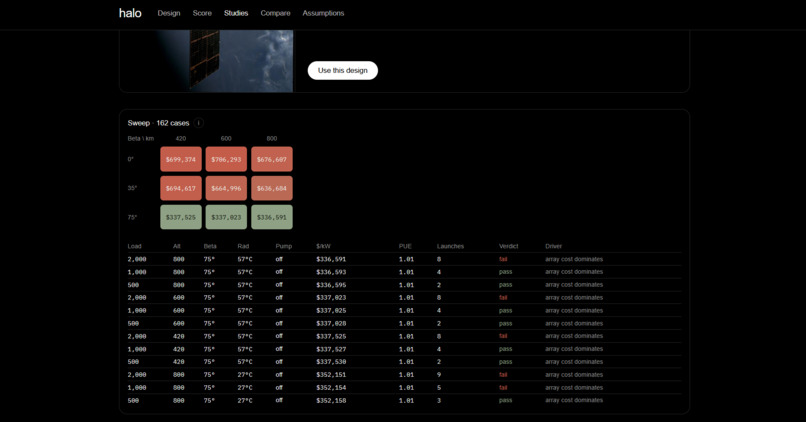The width and height of the screenshot is (806, 422).
Task: Click the $352,154 table value
Action: pos(331,388)
